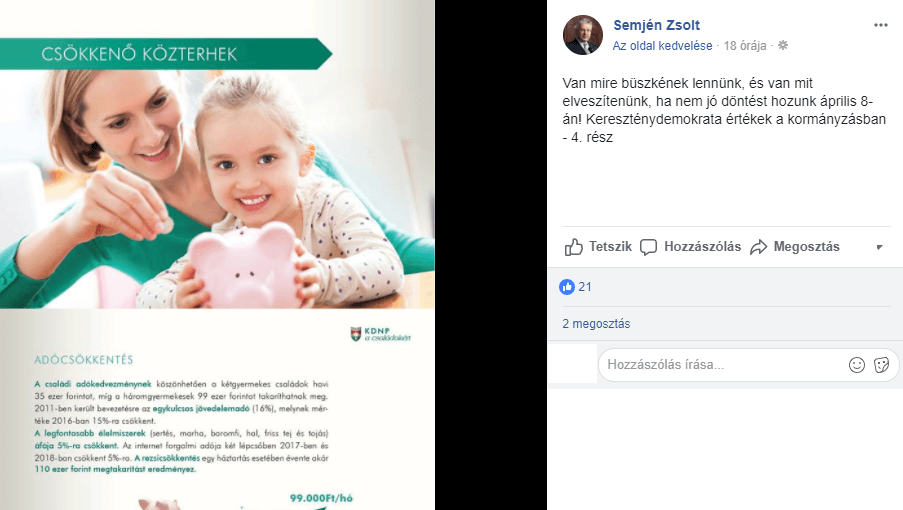This screenshot has width=903, height=510.
Task: Open the emoji picker in comment box
Action: tap(857, 364)
